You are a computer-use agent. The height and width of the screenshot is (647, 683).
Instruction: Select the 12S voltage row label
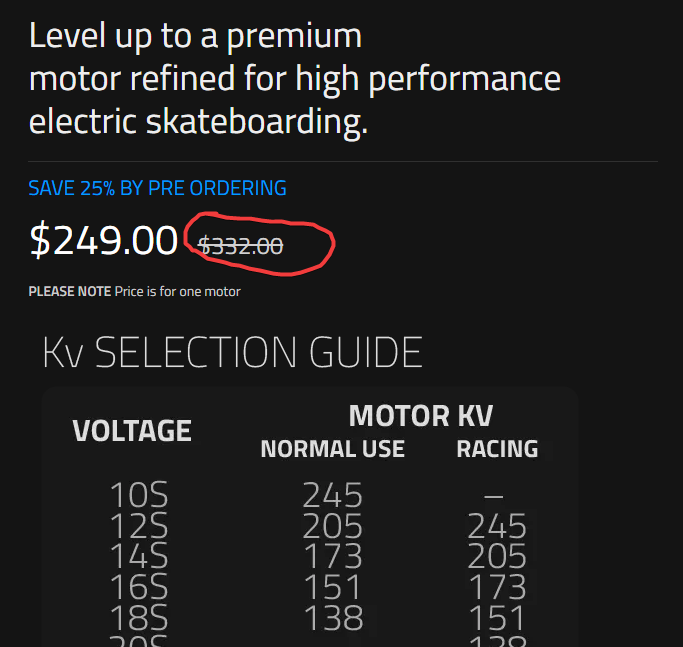(x=139, y=525)
